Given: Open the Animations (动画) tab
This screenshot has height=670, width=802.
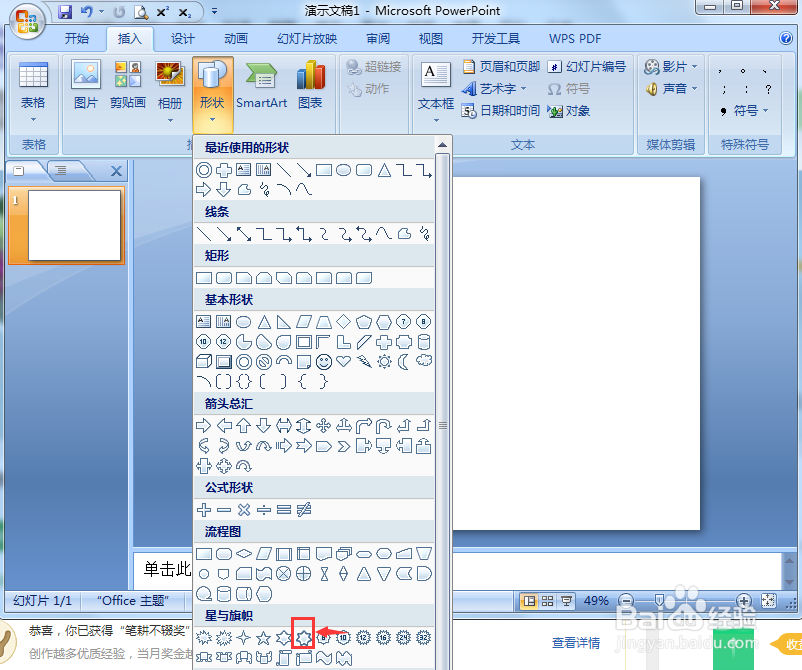Looking at the screenshot, I should 236,39.
